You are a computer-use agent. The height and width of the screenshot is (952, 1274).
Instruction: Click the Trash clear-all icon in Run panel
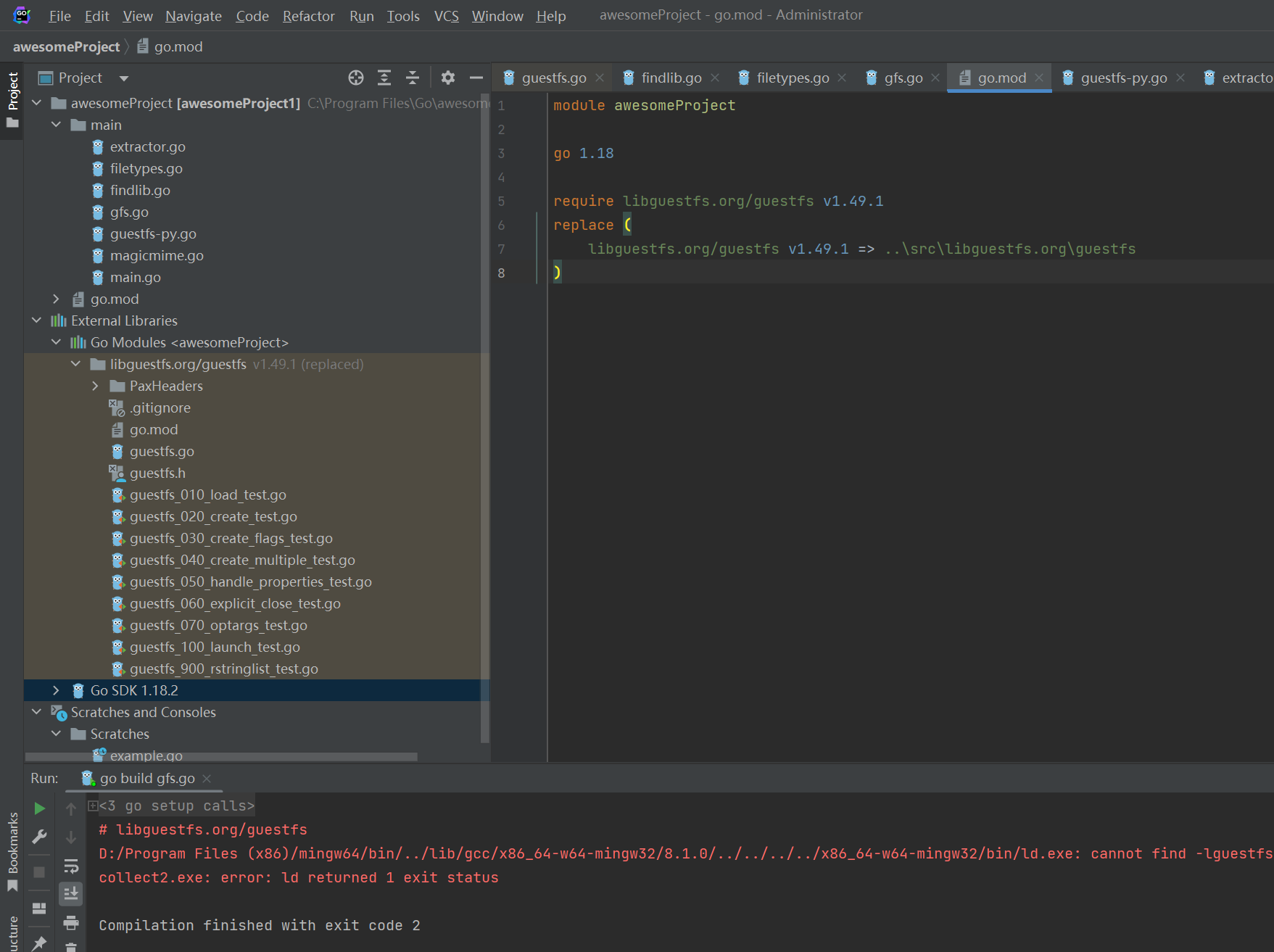pos(71,947)
